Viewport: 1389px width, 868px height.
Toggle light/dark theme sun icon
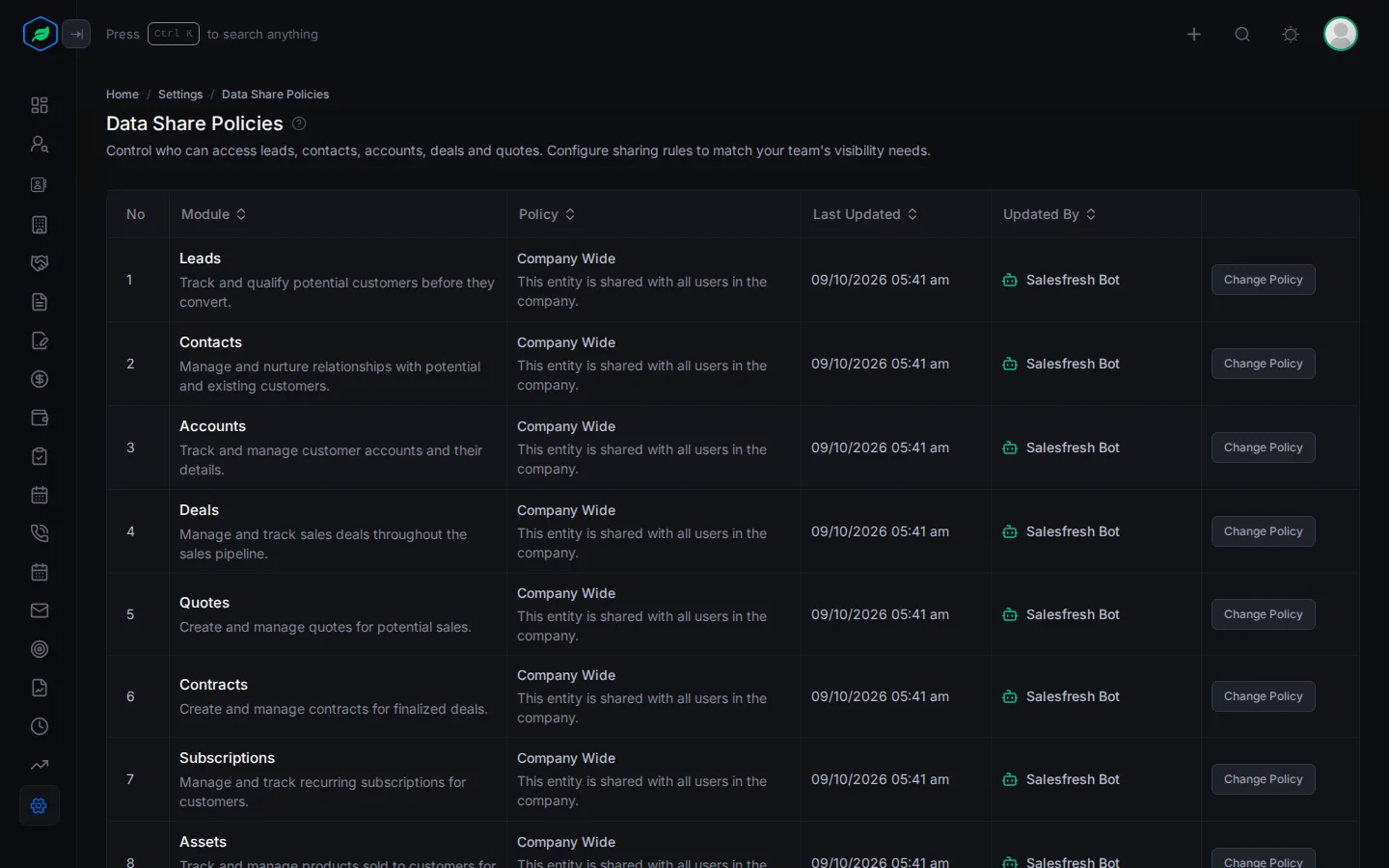tap(1291, 34)
